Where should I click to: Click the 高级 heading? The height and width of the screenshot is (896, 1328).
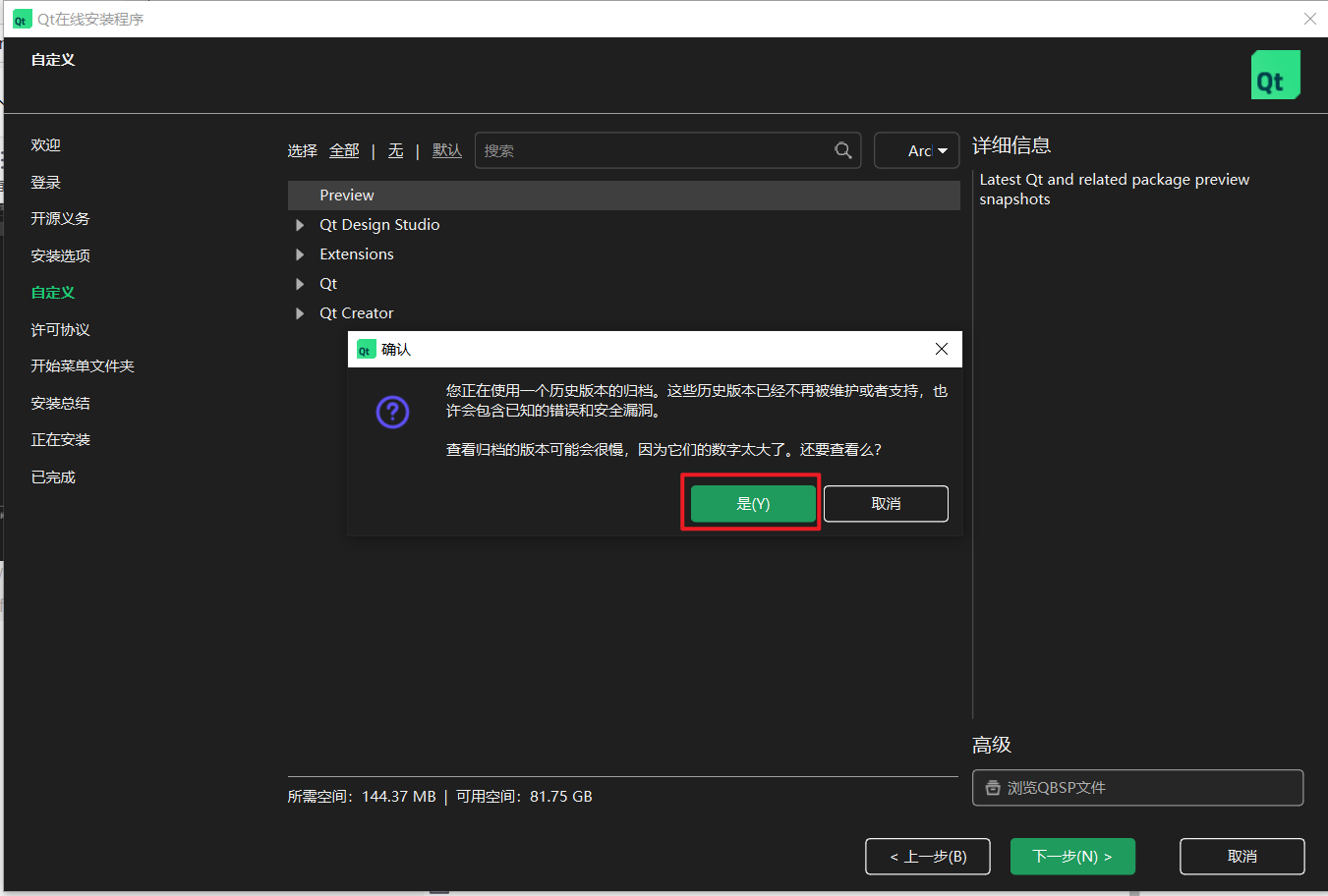(x=992, y=745)
